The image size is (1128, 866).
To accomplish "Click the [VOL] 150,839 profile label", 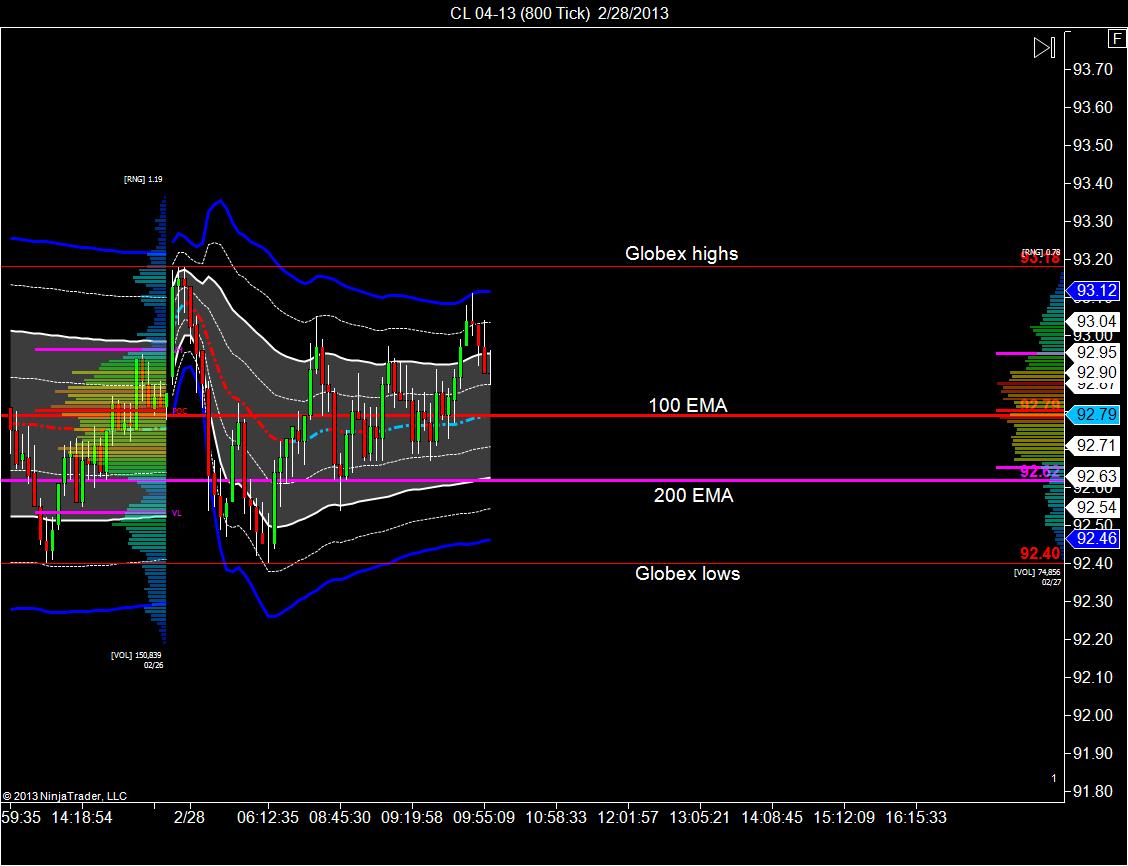I will pos(136,655).
